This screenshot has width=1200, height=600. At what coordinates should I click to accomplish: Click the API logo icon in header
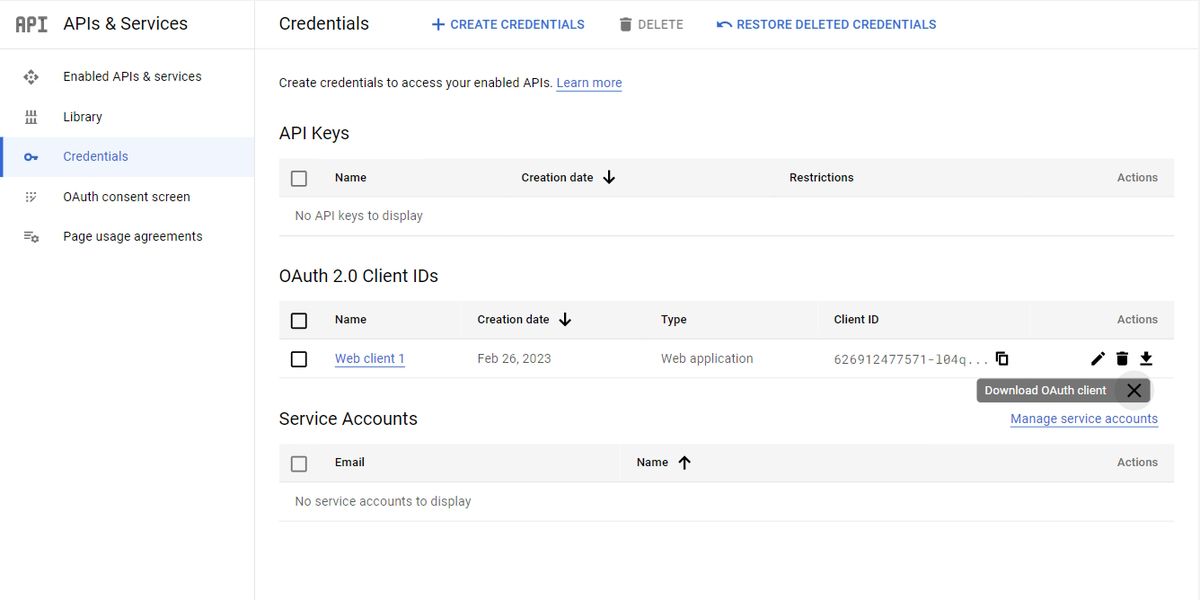click(31, 24)
